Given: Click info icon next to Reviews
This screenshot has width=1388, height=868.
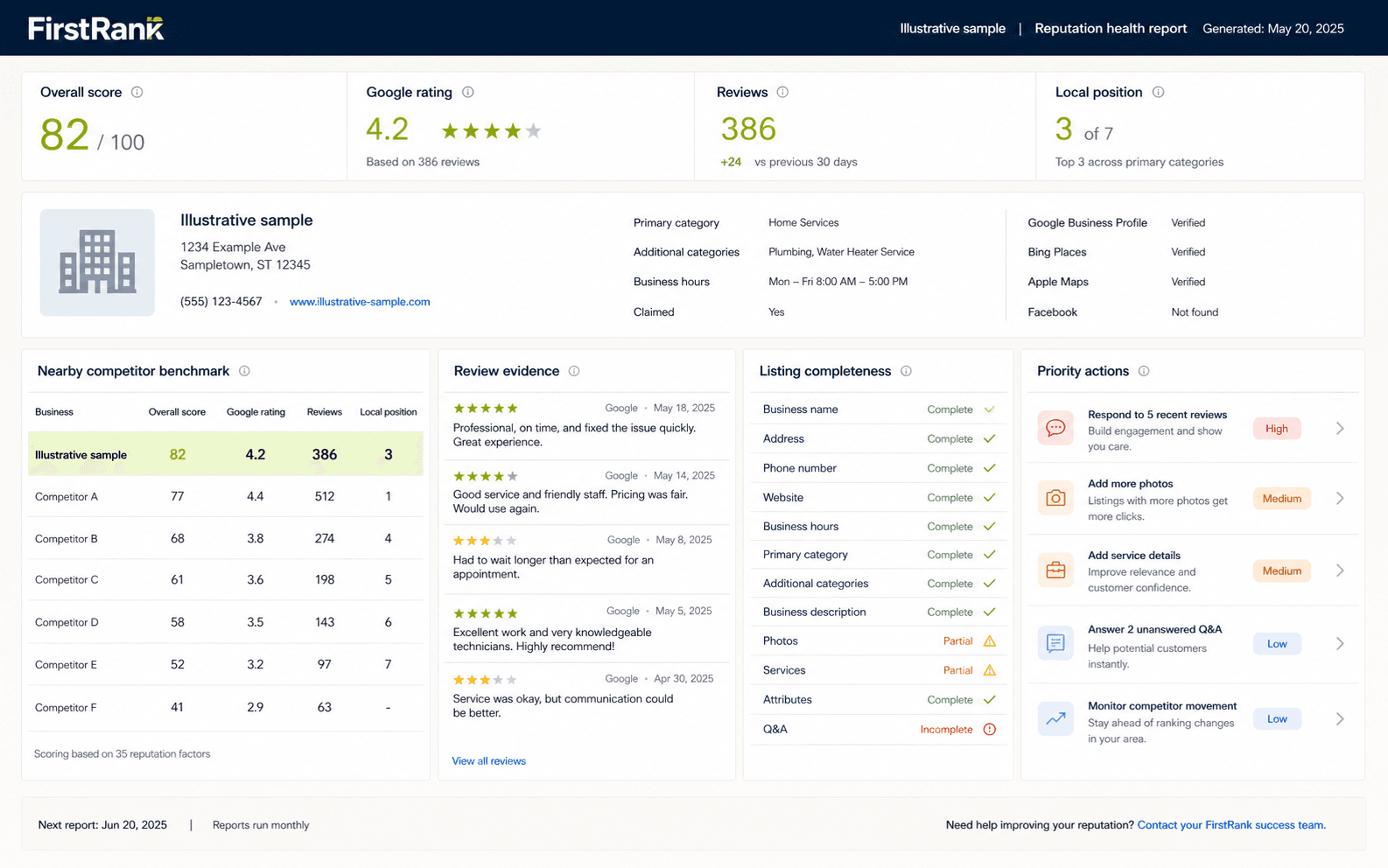Looking at the screenshot, I should (782, 92).
